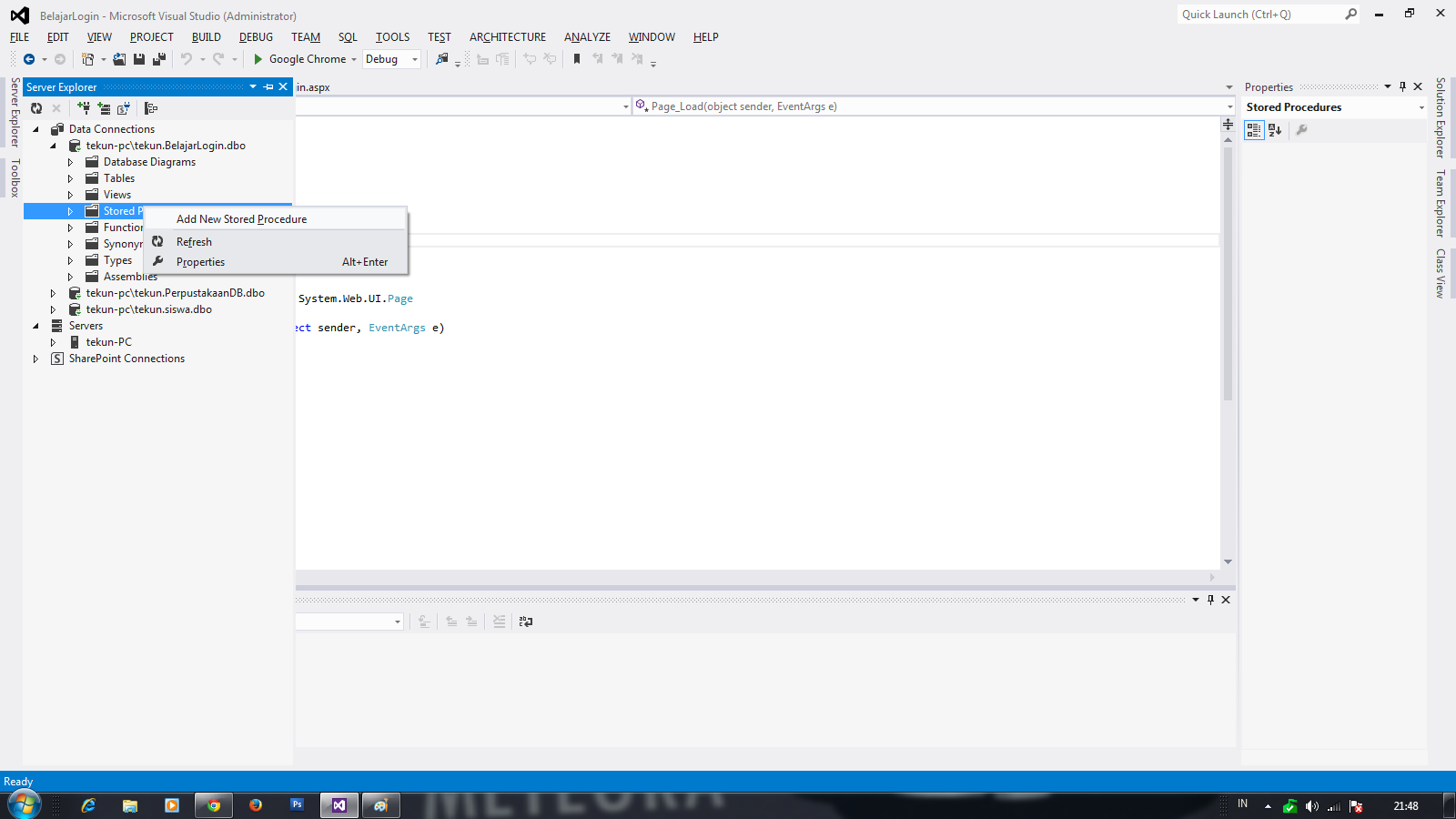Click the Undo icon on the toolbar

point(187,58)
